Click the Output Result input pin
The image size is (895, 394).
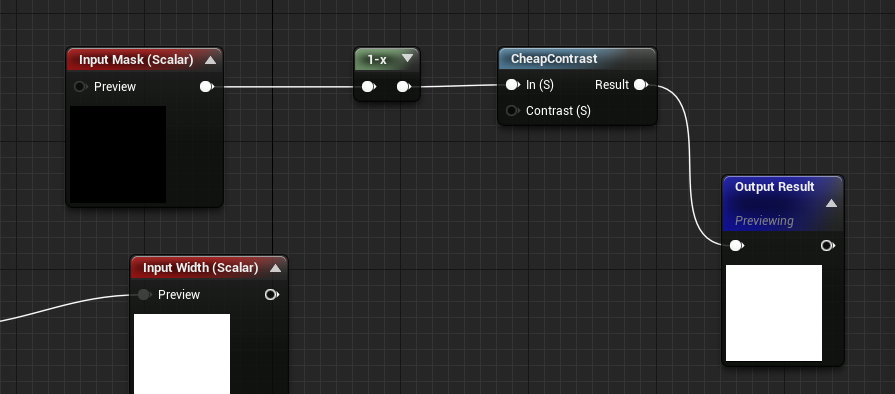tap(736, 246)
